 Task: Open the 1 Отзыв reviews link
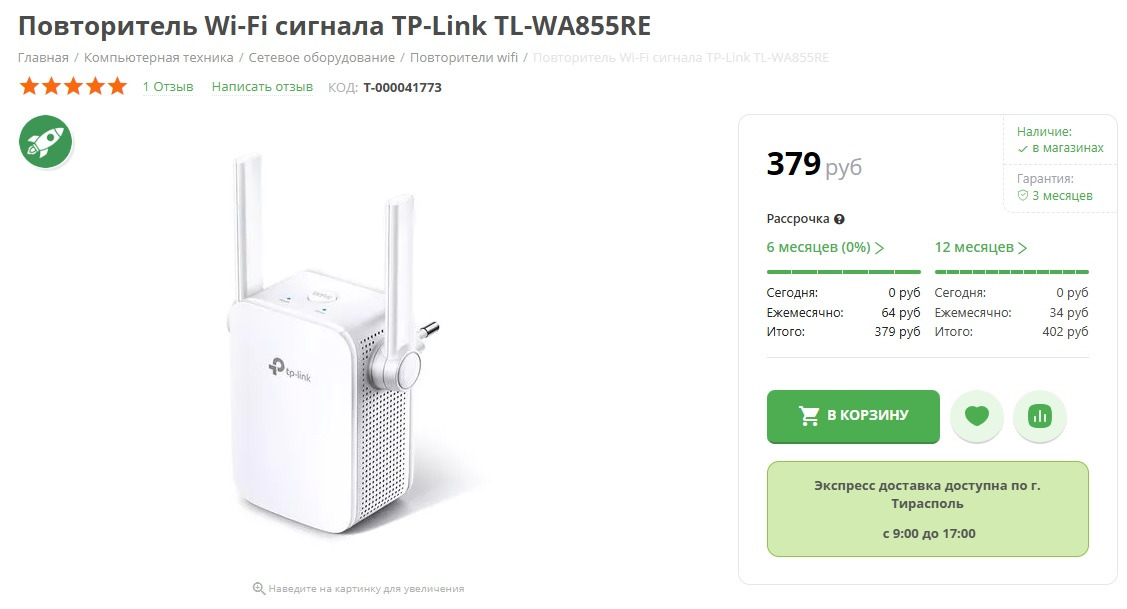click(168, 87)
